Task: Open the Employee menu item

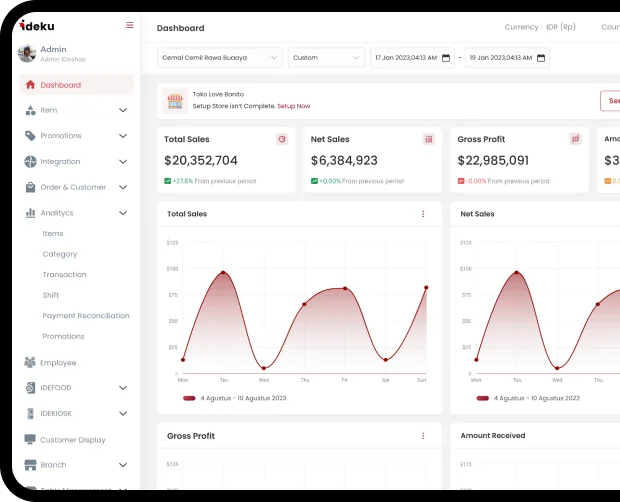Action: tap(58, 362)
